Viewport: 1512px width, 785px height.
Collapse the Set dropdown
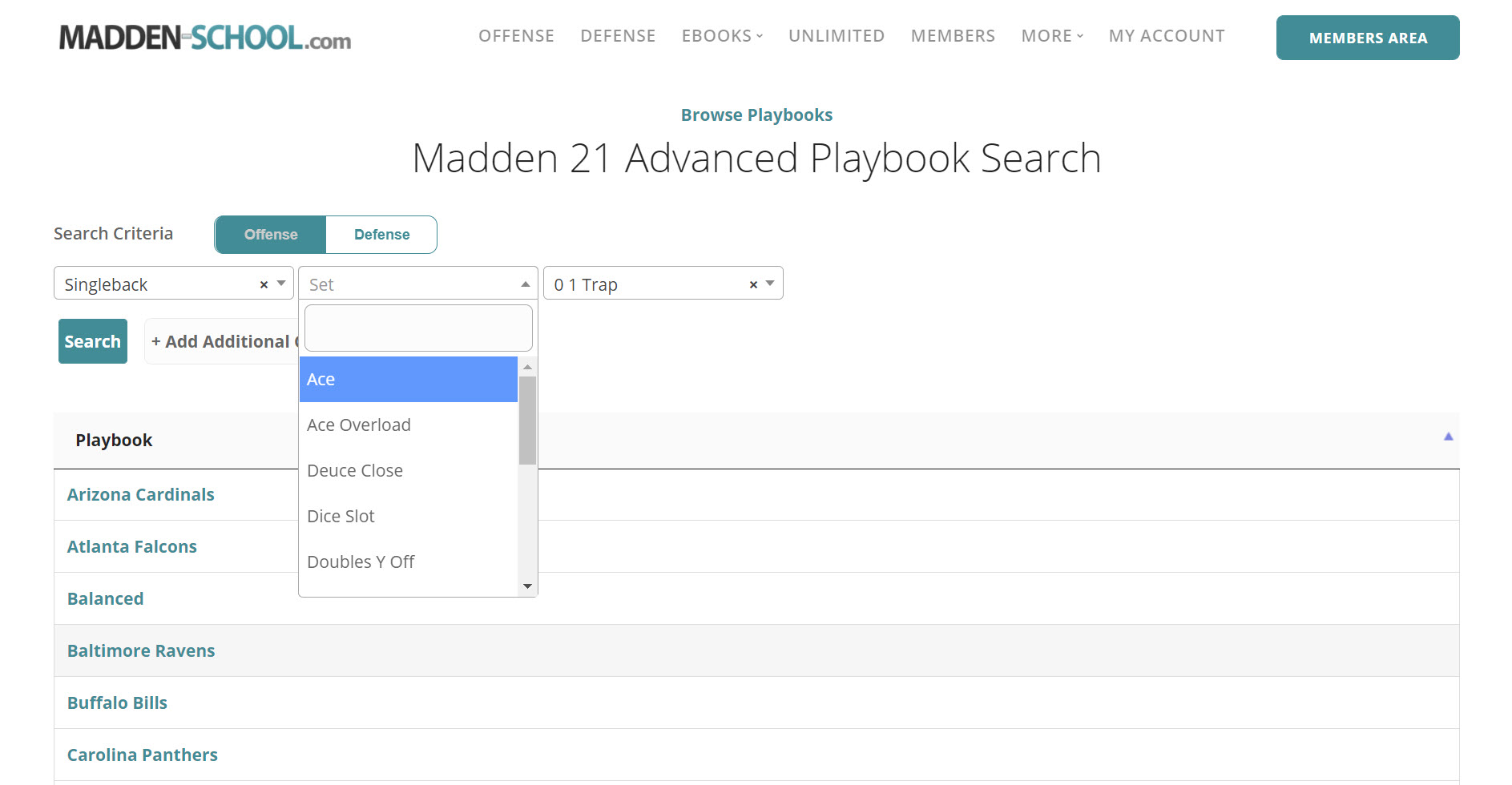click(x=526, y=284)
